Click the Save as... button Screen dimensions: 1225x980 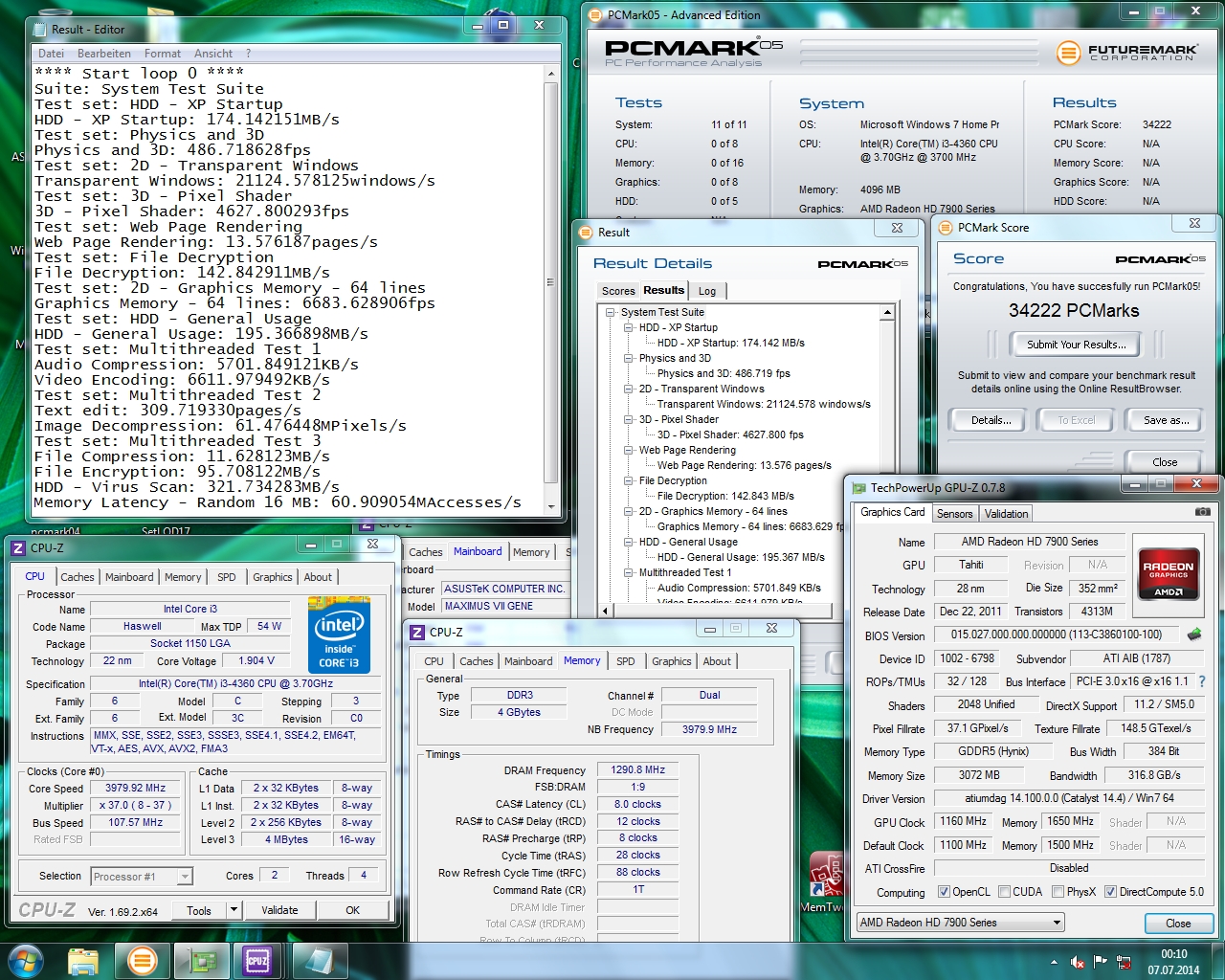point(1166,420)
